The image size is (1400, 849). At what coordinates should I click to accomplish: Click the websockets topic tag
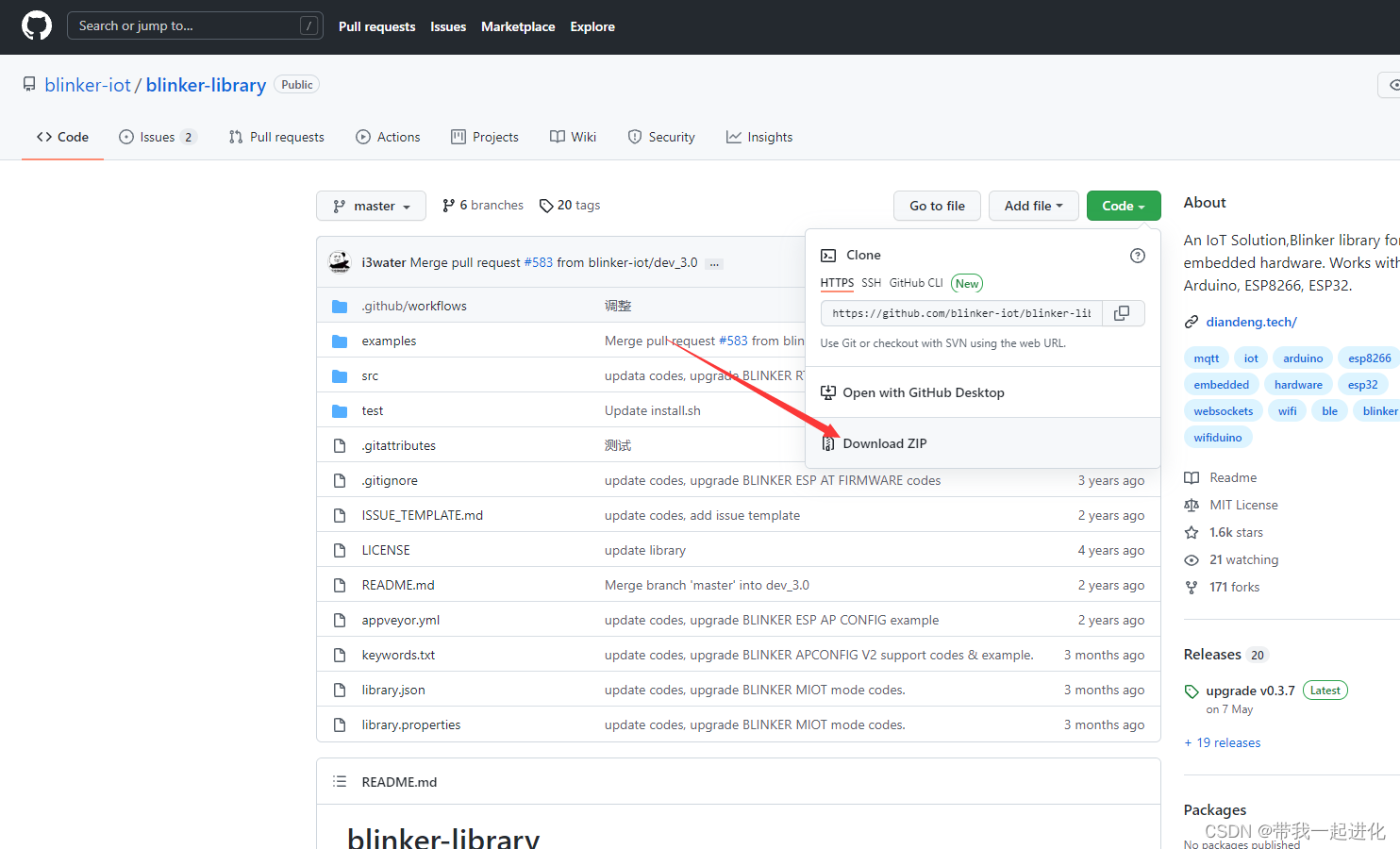[1224, 411]
